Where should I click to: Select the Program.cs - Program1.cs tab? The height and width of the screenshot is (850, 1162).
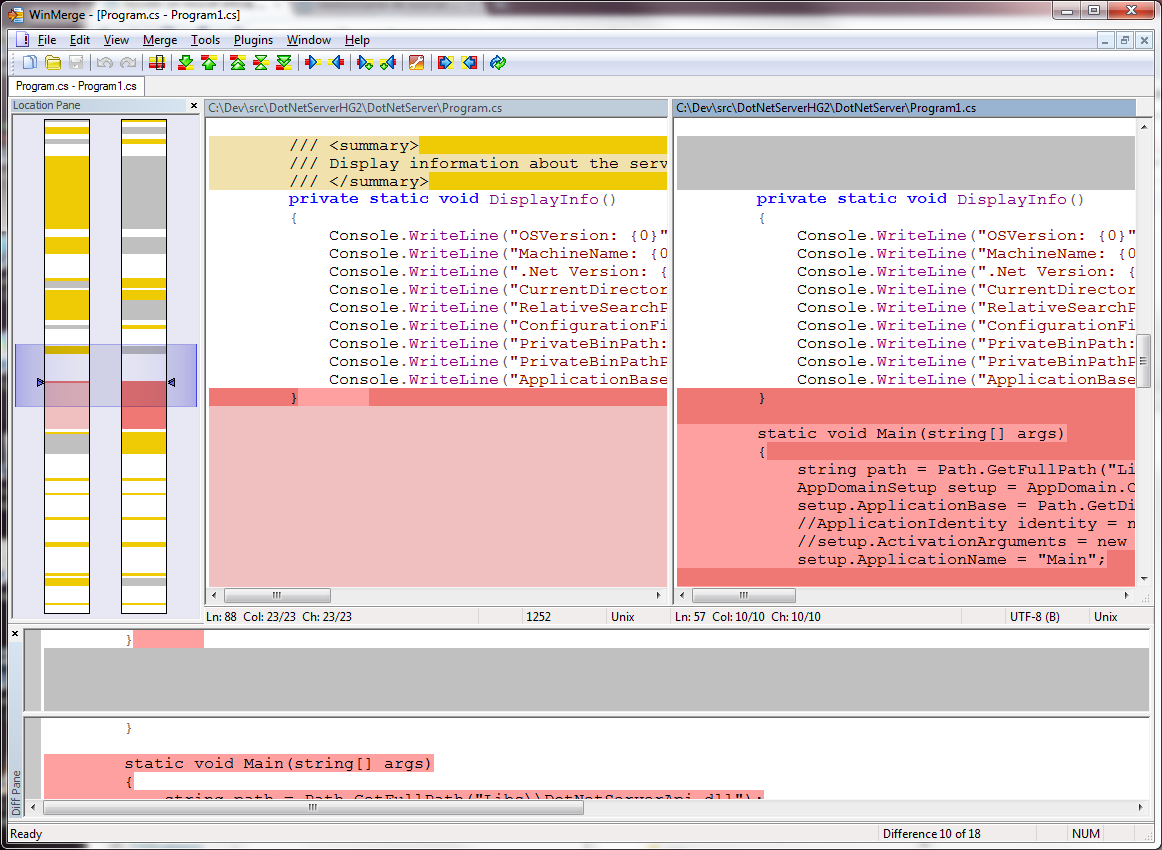76,86
